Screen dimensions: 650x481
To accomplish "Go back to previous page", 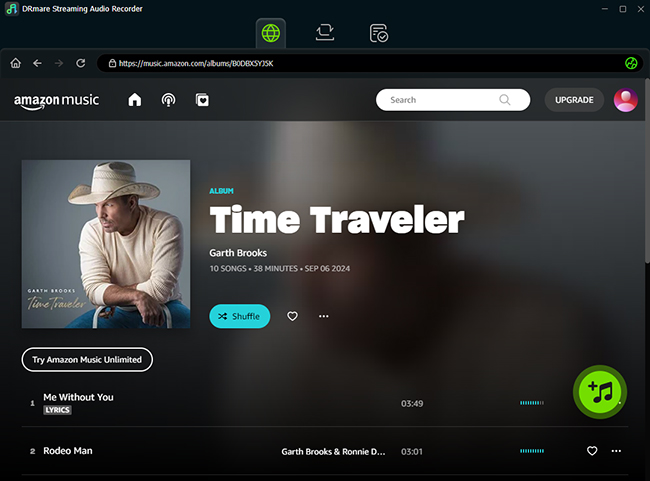I will (37, 63).
